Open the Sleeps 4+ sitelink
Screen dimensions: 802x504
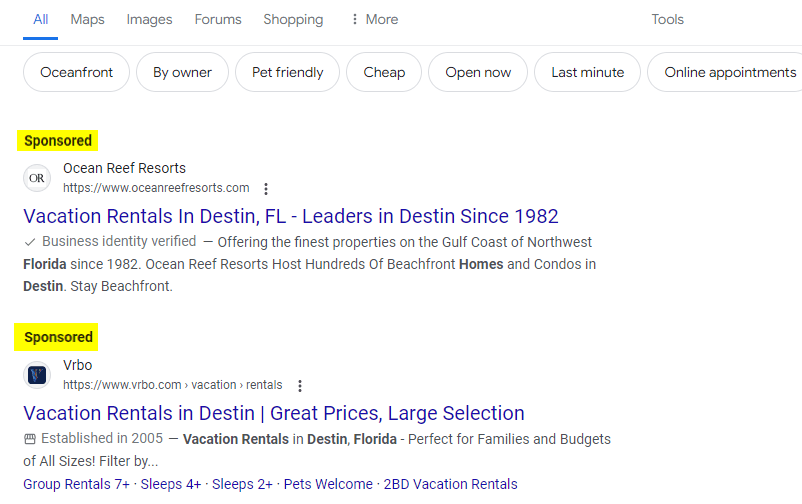pos(171,484)
